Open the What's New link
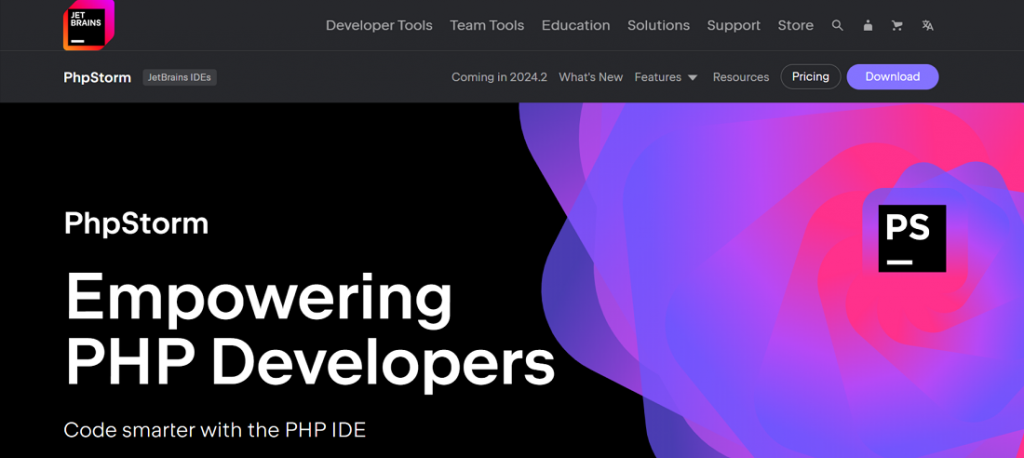The width and height of the screenshot is (1024, 458). [590, 77]
